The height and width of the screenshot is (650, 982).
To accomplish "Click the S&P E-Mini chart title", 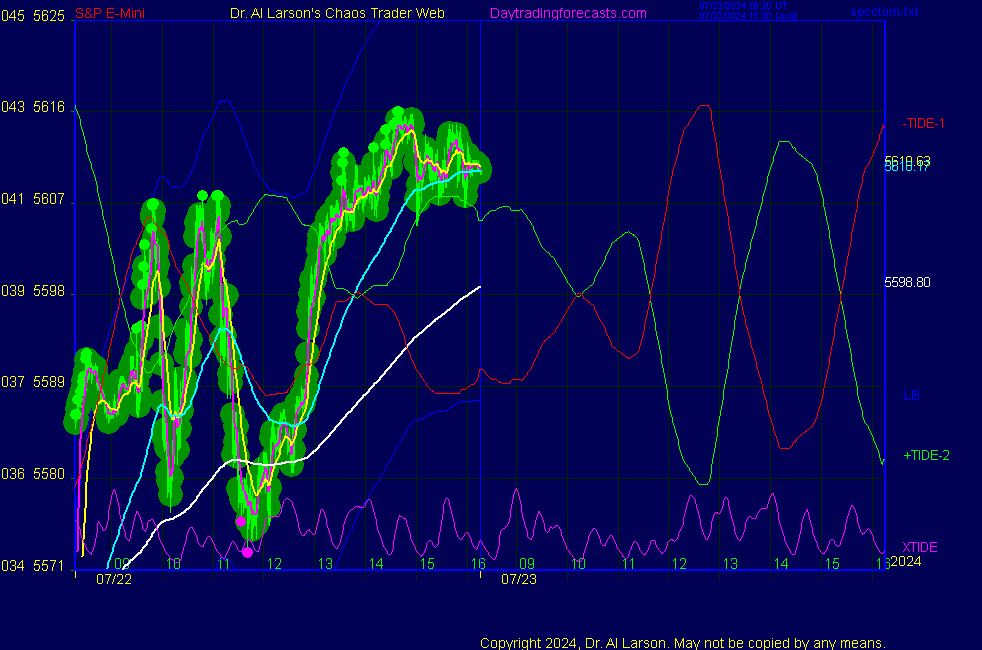I will pyautogui.click(x=110, y=13).
